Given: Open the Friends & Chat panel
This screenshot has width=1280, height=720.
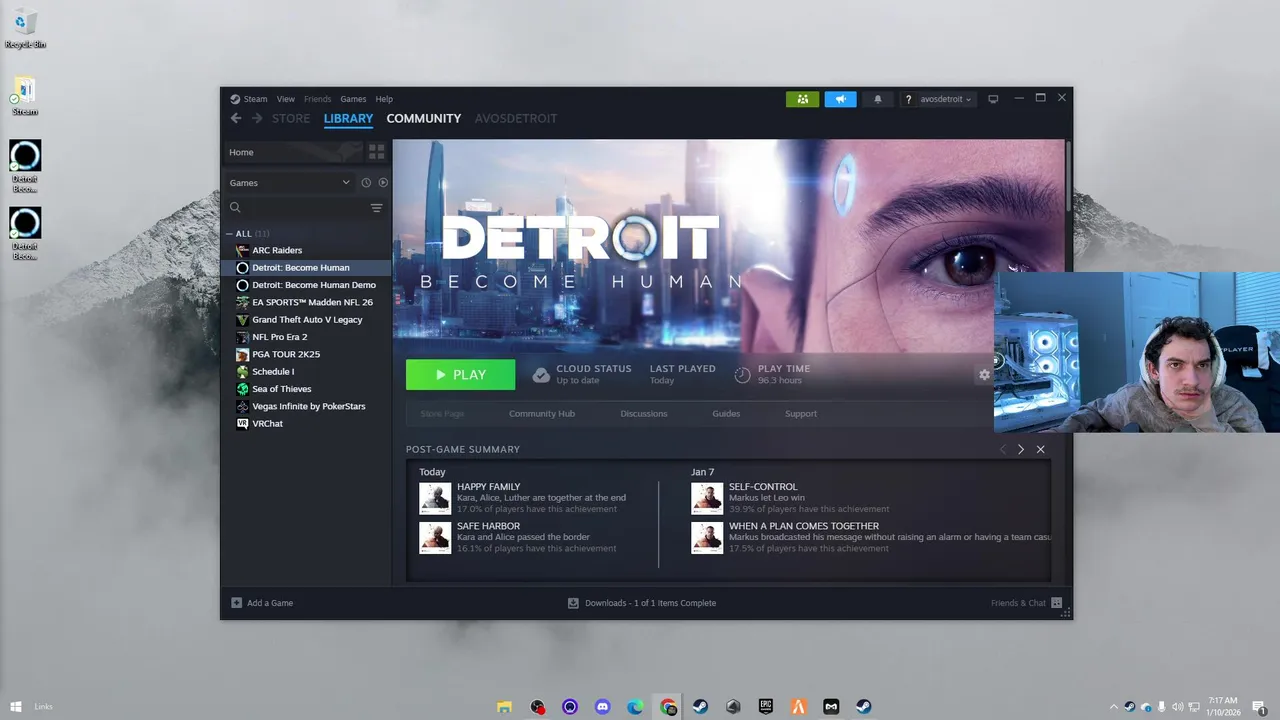Looking at the screenshot, I should 1026,603.
